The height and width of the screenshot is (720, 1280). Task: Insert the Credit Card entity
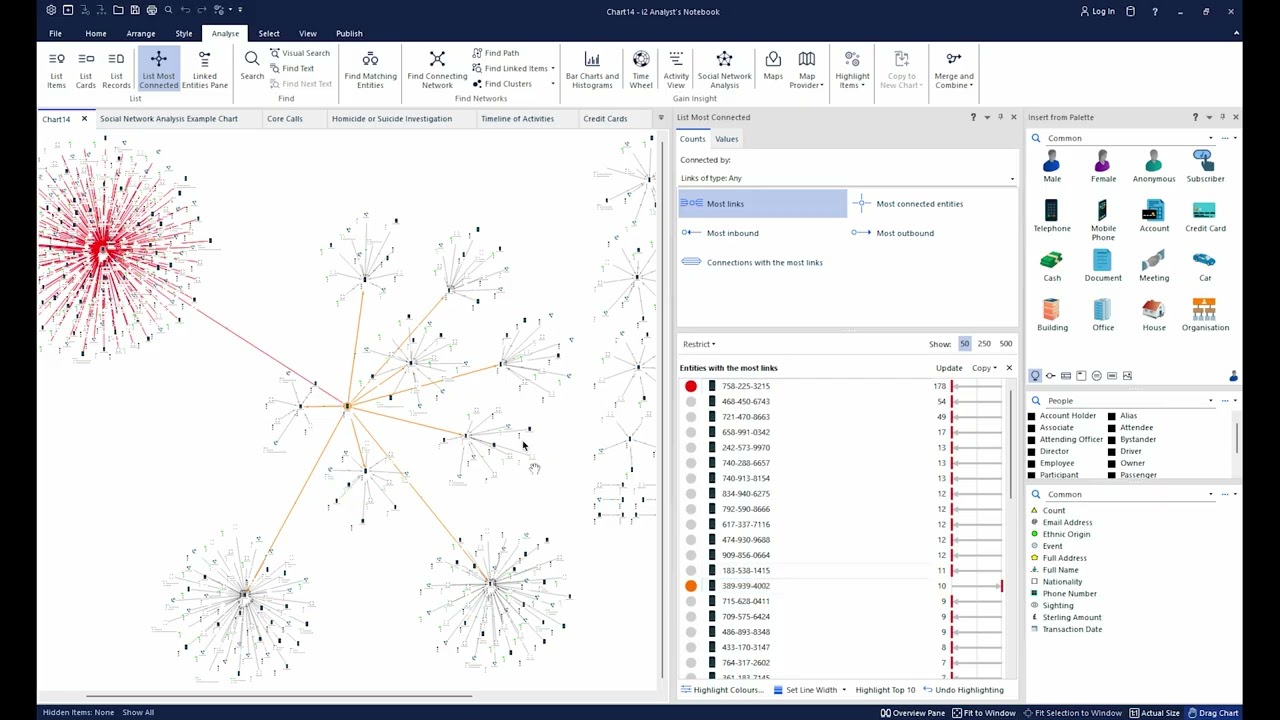point(1205,216)
